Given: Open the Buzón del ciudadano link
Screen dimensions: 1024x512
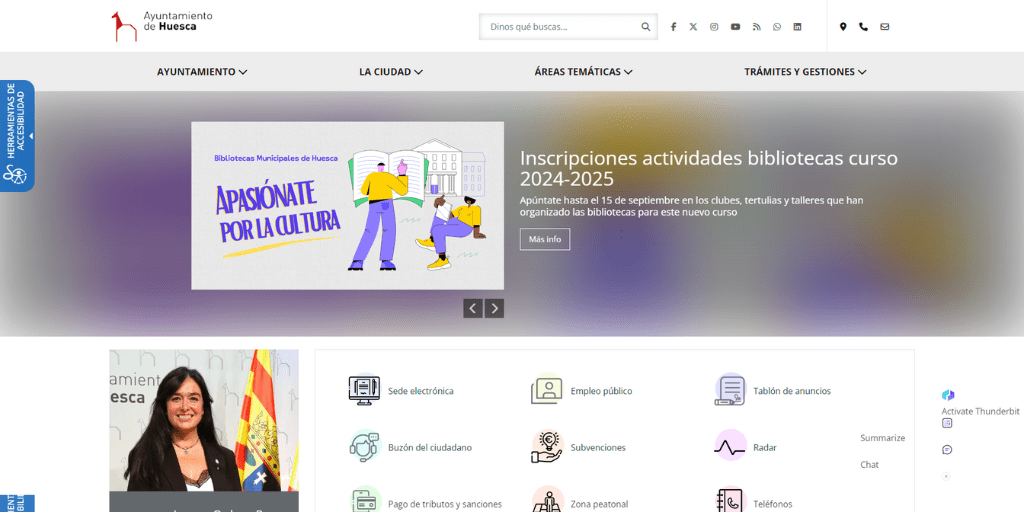Looking at the screenshot, I should 430,448.
